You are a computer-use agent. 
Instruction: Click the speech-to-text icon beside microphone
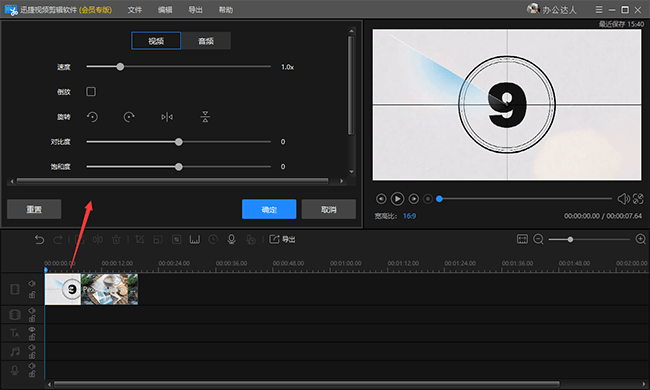tap(251, 240)
